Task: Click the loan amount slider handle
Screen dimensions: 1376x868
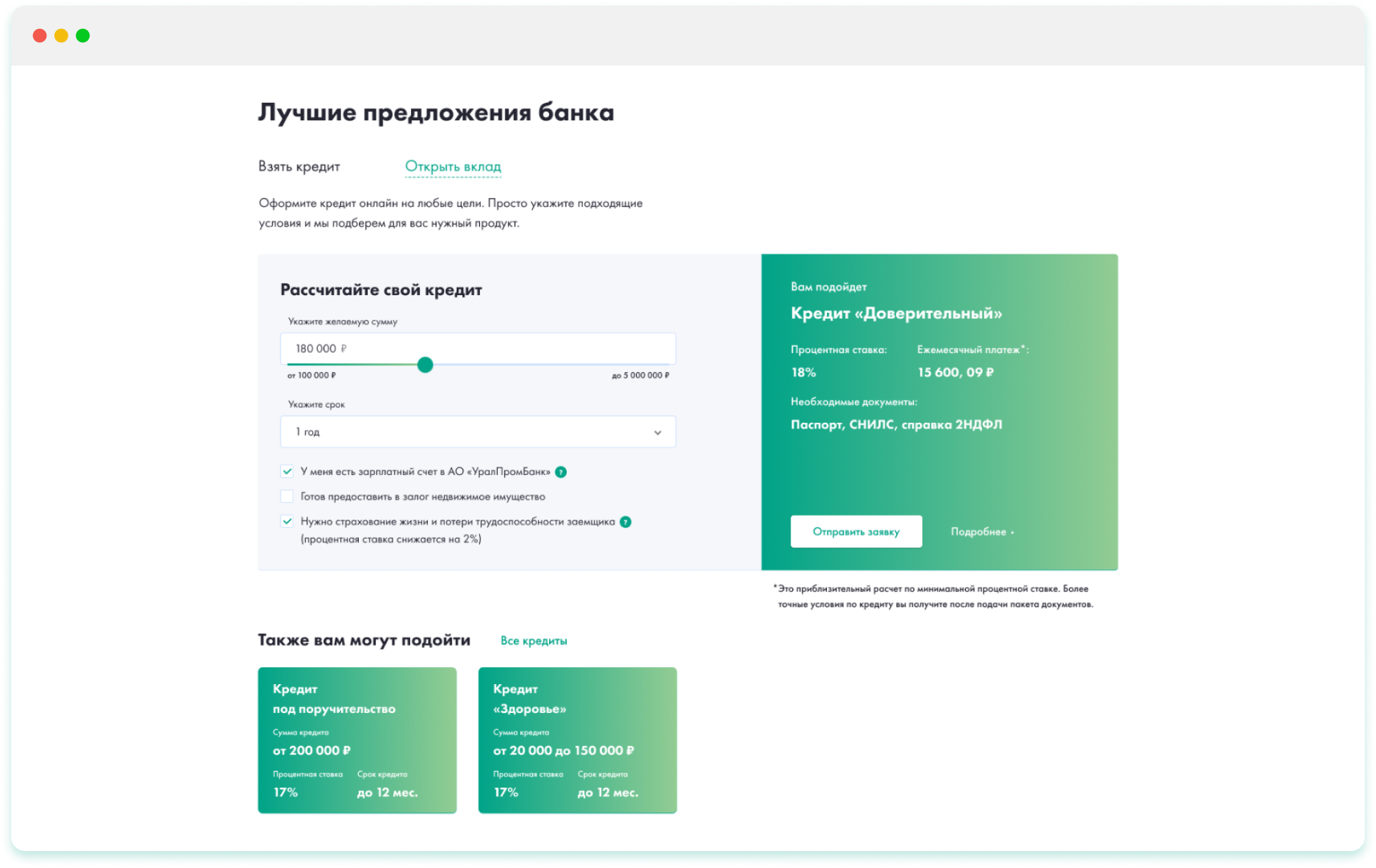Action: (x=425, y=365)
